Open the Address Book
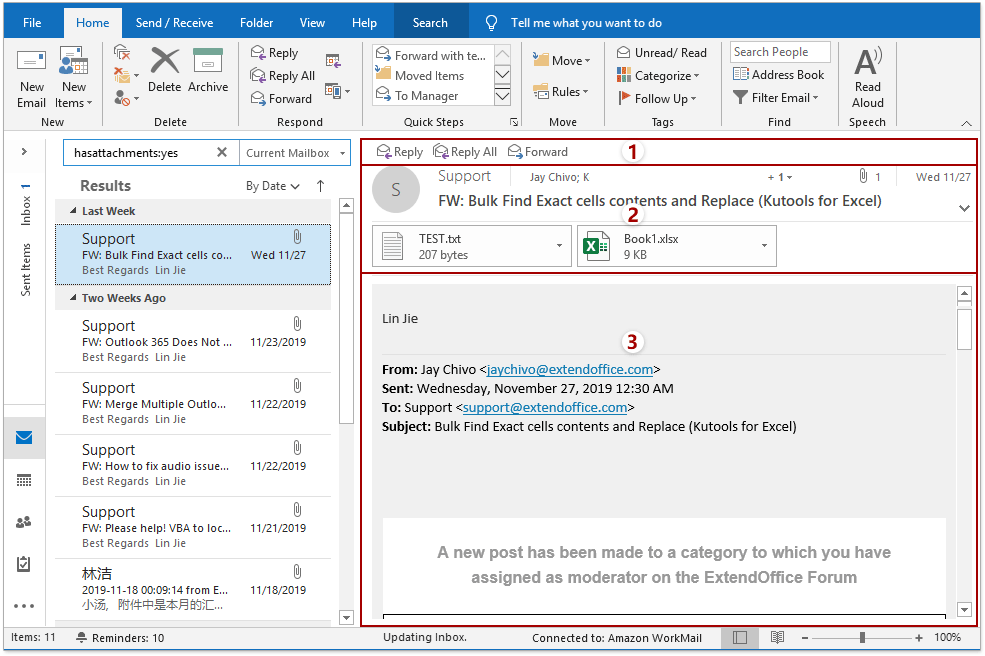The height and width of the screenshot is (656, 985). coord(778,75)
